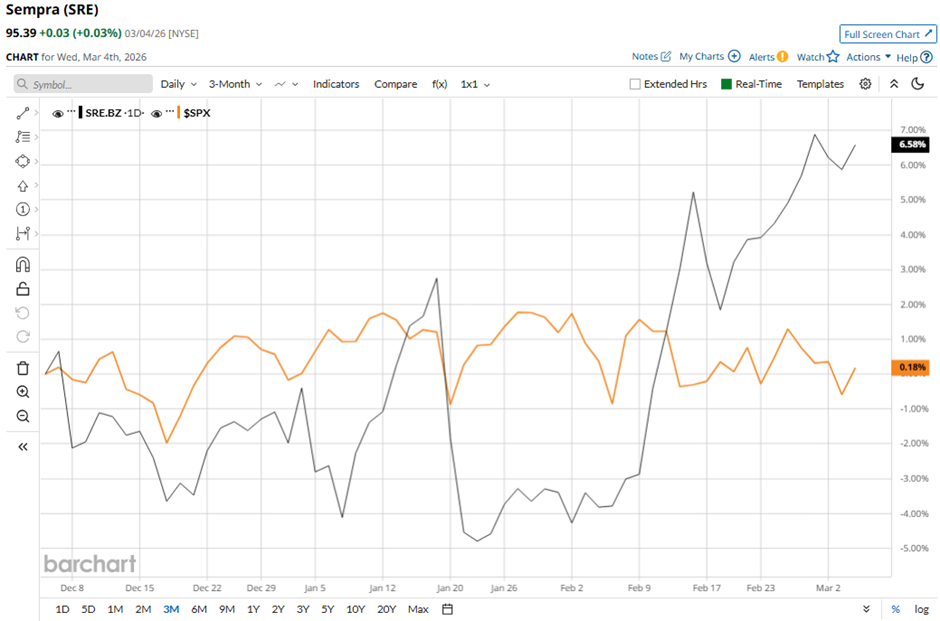
Task: Open the 1x1 grid layout dropdown
Action: pos(475,84)
